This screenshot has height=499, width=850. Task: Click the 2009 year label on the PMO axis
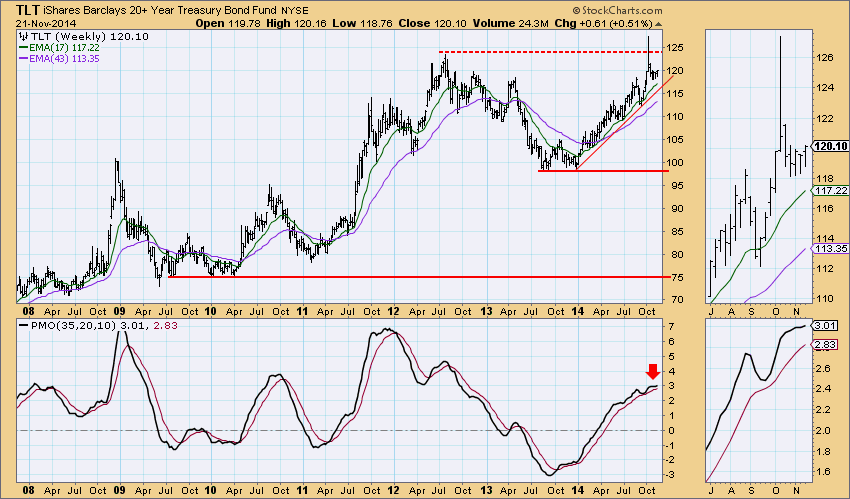(x=120, y=490)
